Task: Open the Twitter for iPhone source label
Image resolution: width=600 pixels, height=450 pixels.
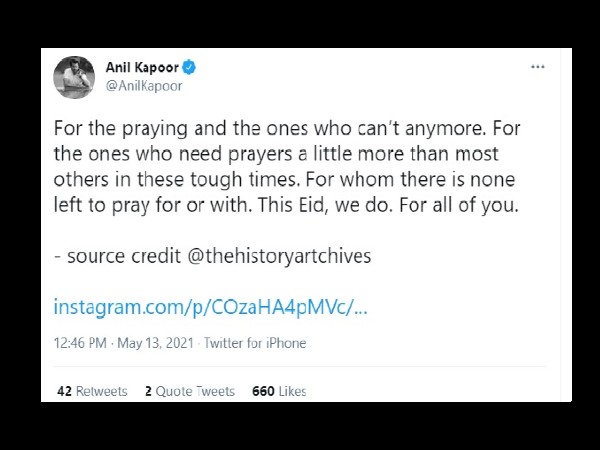Action: click(255, 343)
